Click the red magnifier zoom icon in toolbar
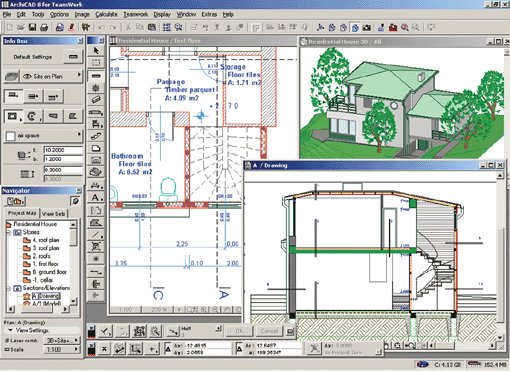The image size is (510, 371). [x=405, y=28]
